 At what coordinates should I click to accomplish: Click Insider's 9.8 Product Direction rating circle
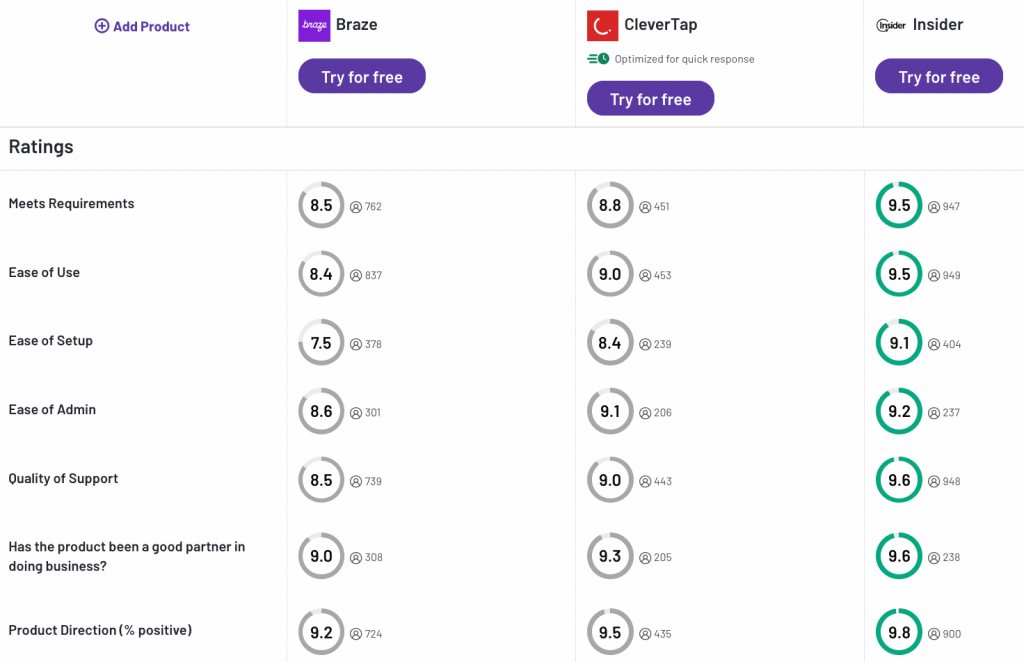click(x=899, y=632)
